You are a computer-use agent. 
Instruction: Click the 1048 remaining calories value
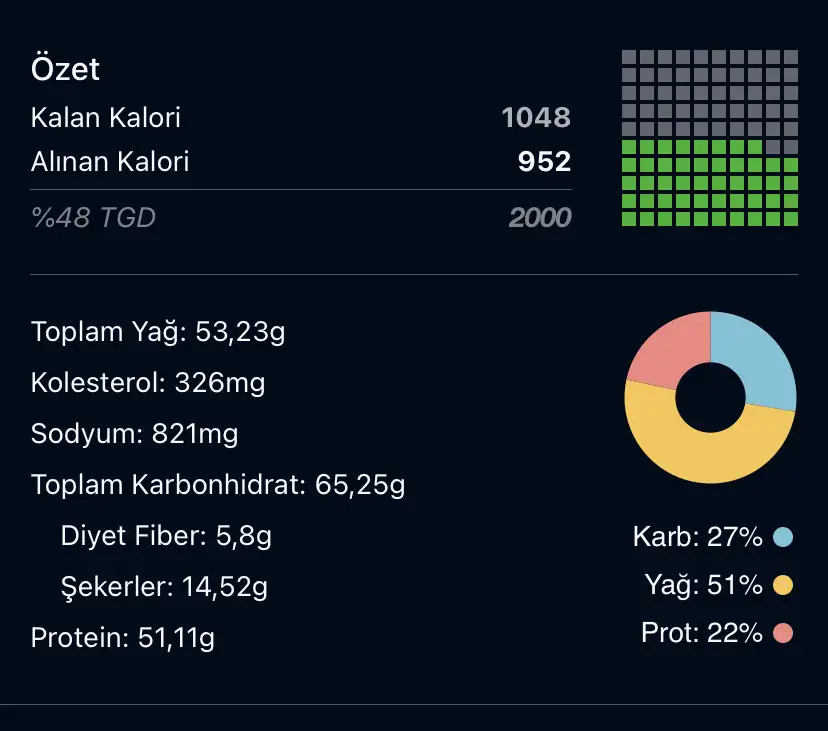536,118
